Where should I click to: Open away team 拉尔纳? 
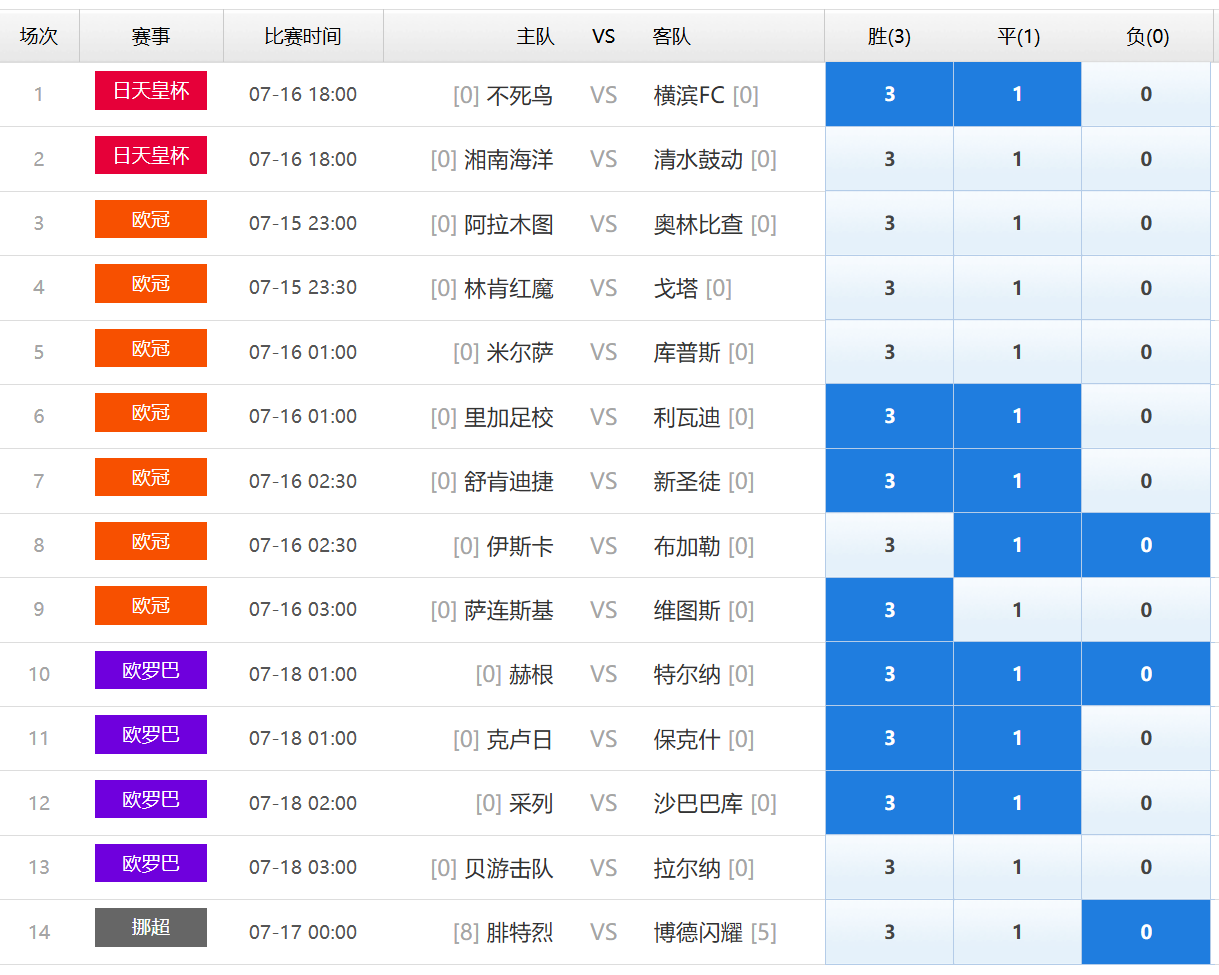pos(687,868)
